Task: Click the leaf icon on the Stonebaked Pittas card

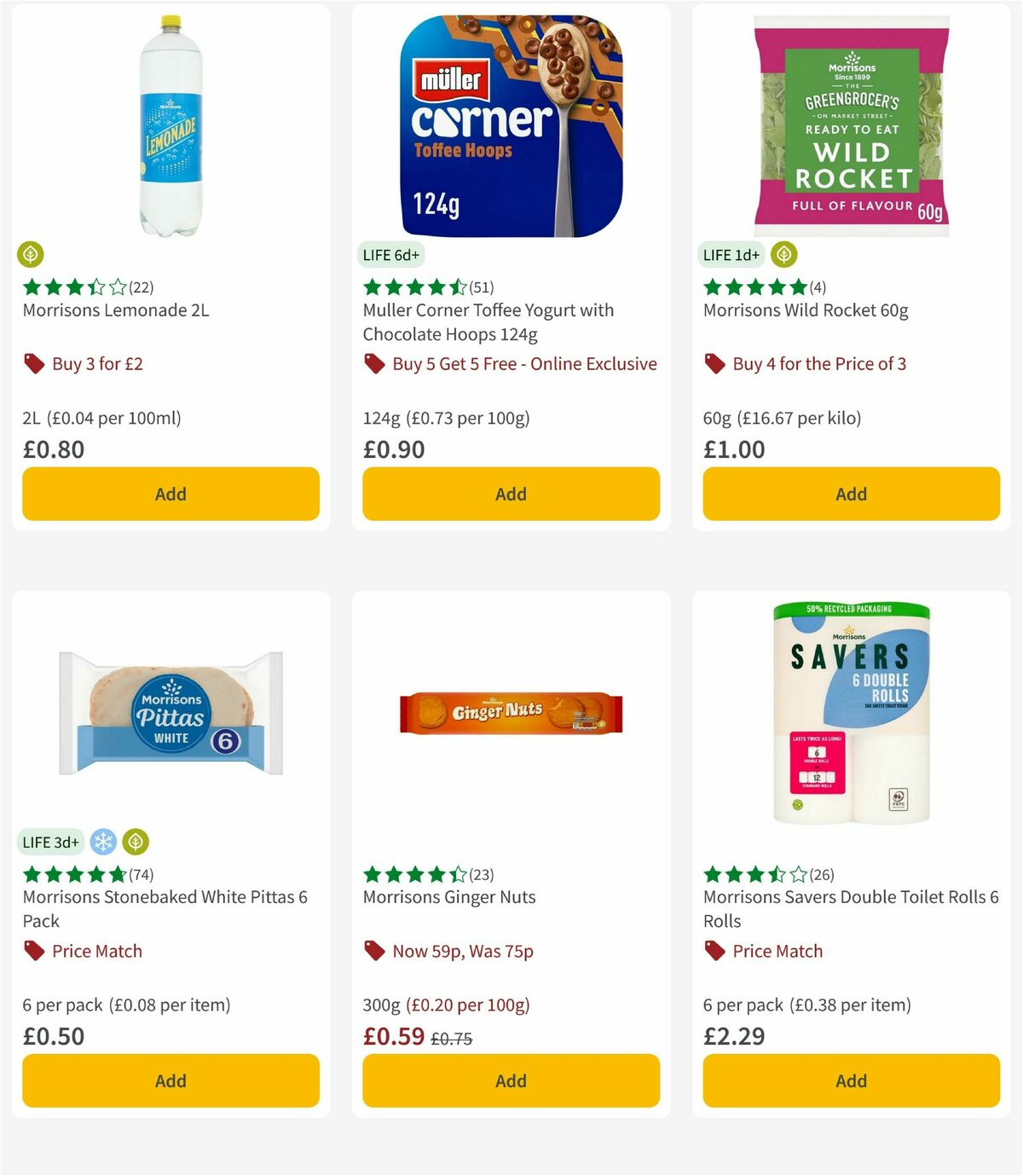Action: tap(135, 842)
